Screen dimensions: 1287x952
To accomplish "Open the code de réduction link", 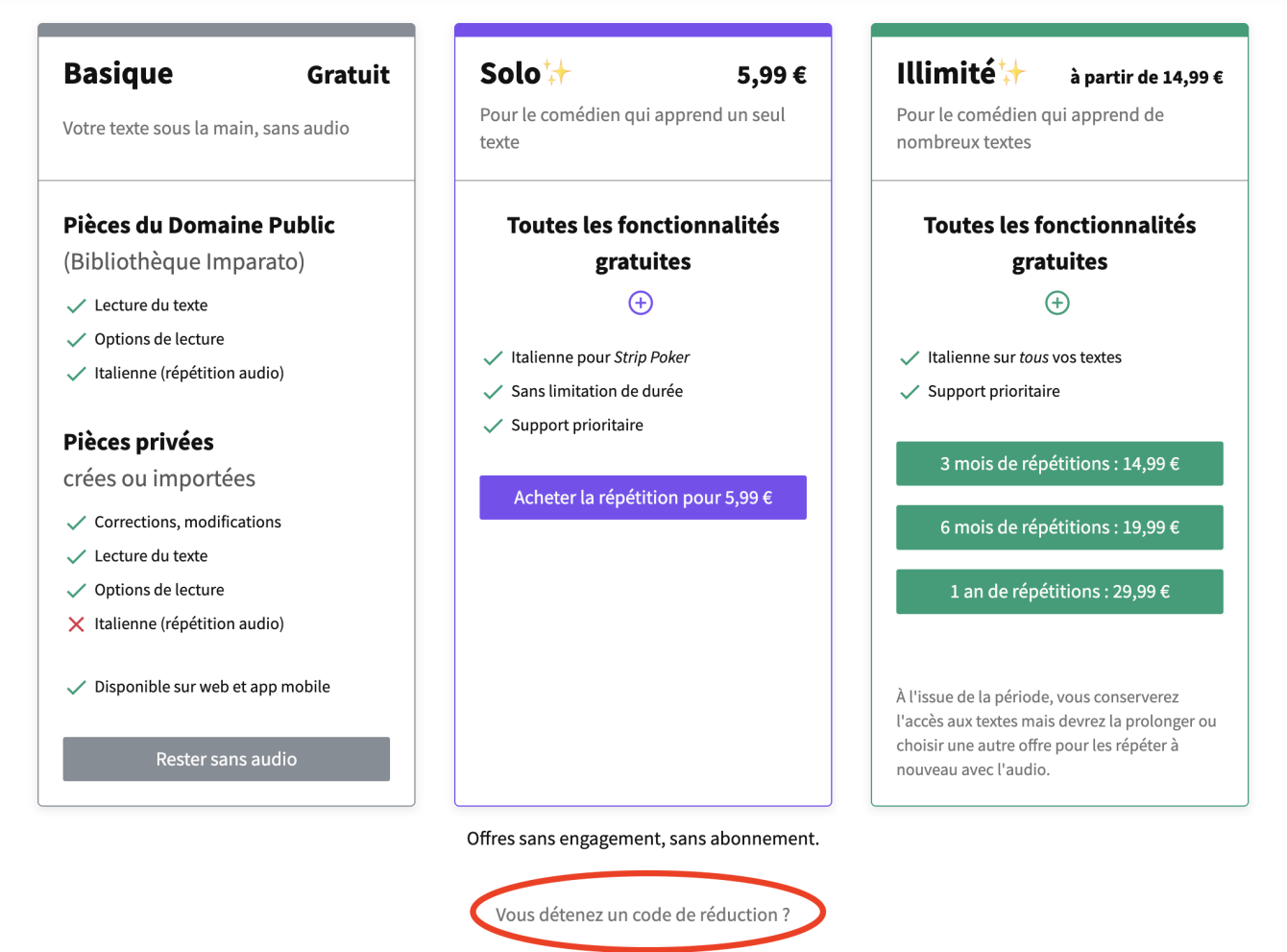I will point(643,915).
